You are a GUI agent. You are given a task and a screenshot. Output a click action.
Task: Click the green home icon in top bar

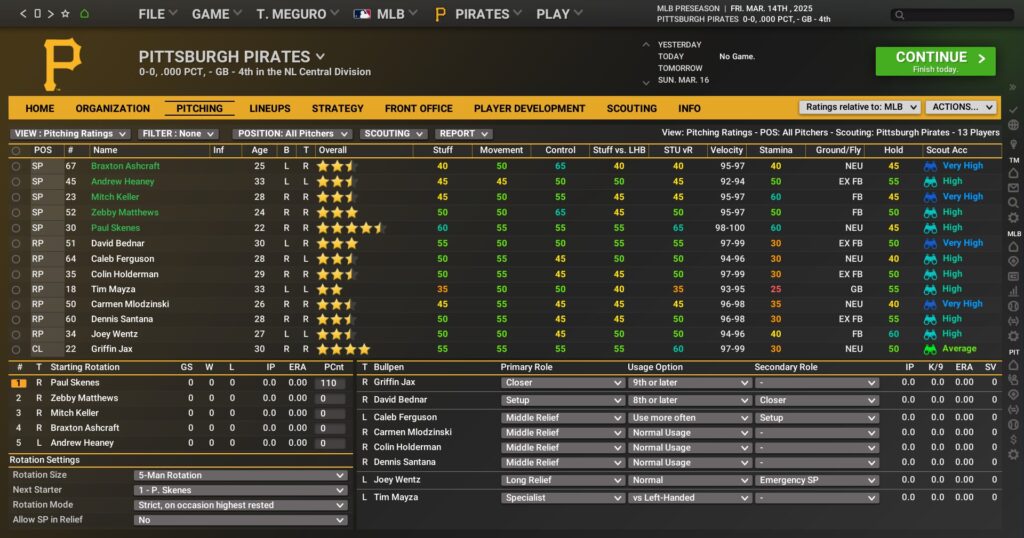tap(84, 14)
